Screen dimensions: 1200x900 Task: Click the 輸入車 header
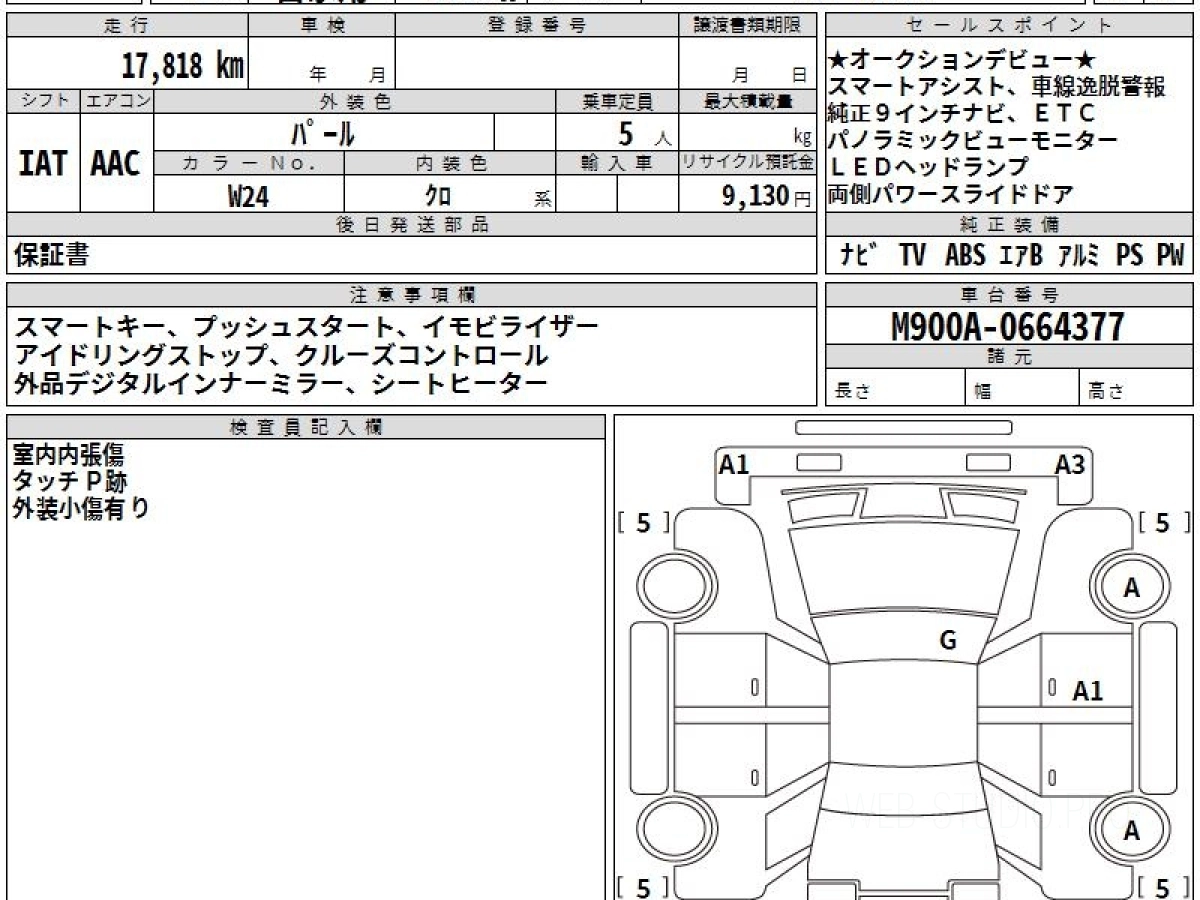click(617, 163)
